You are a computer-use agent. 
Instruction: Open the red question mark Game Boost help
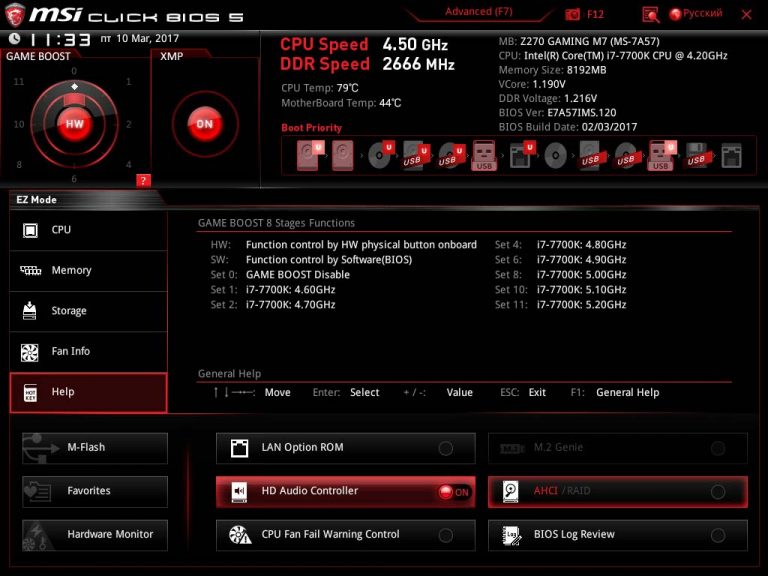pos(143,180)
